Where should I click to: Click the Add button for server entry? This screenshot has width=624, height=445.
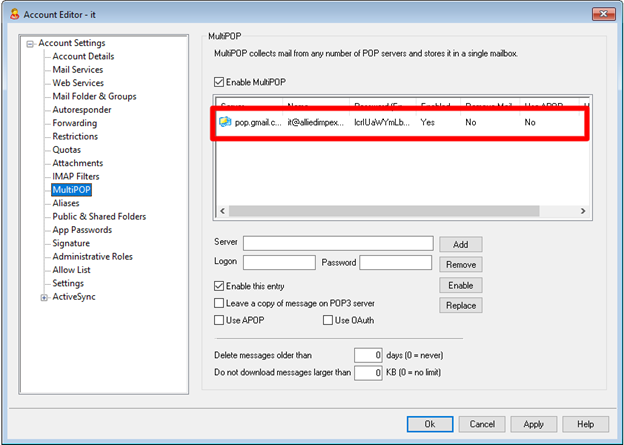pos(460,244)
